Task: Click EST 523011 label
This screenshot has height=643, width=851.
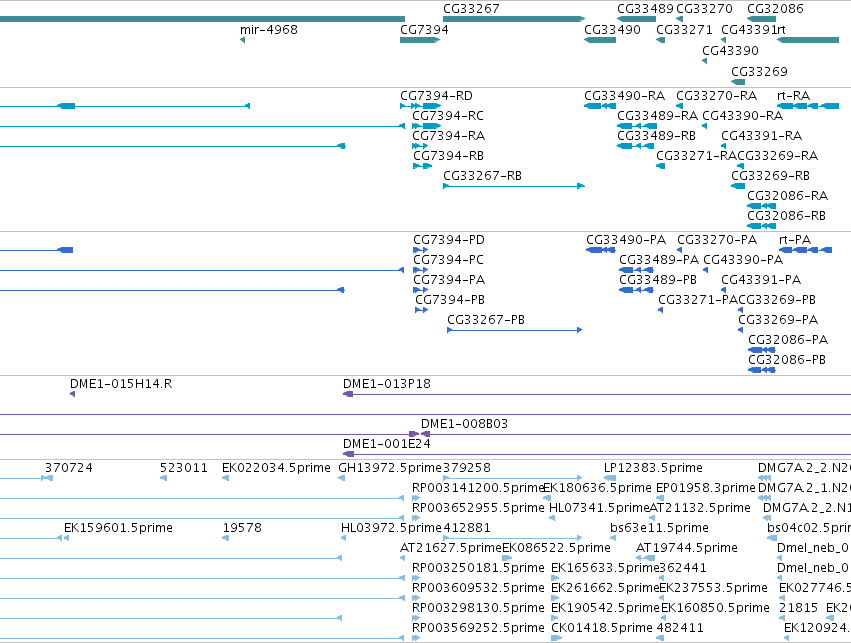Action: pyautogui.click(x=184, y=468)
